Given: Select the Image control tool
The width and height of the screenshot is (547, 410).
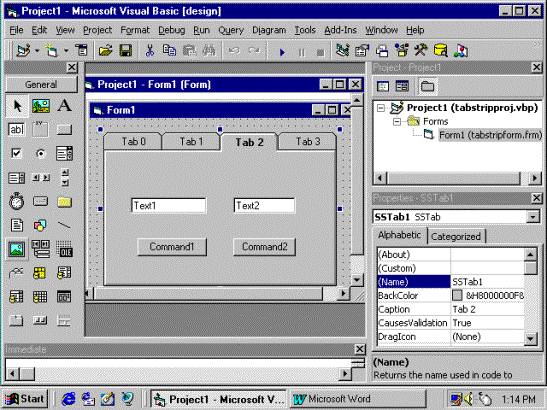Looking at the screenshot, I should tap(17, 249).
